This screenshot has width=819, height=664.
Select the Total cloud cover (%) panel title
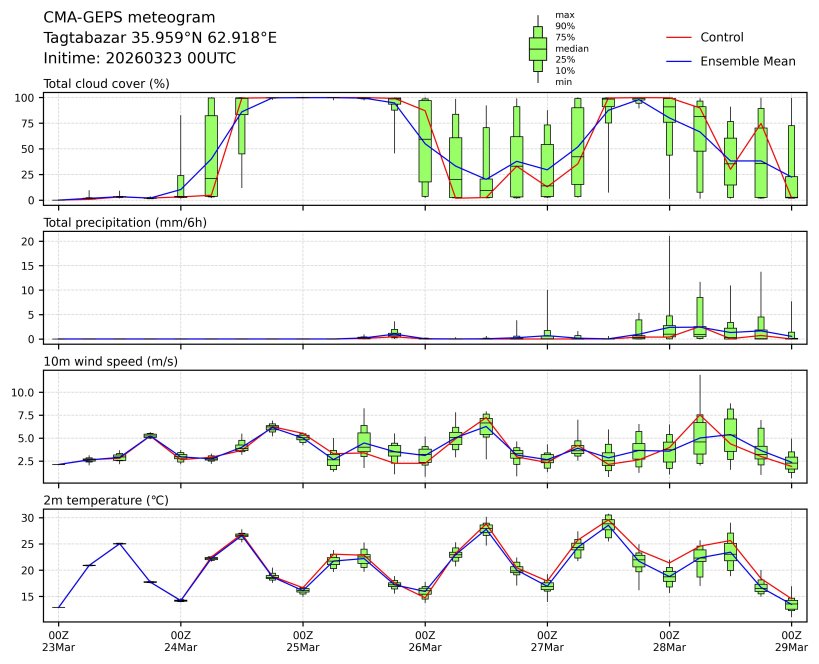point(106,83)
